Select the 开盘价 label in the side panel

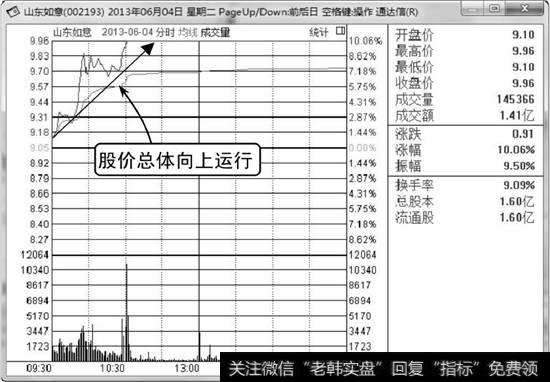[x=414, y=35]
